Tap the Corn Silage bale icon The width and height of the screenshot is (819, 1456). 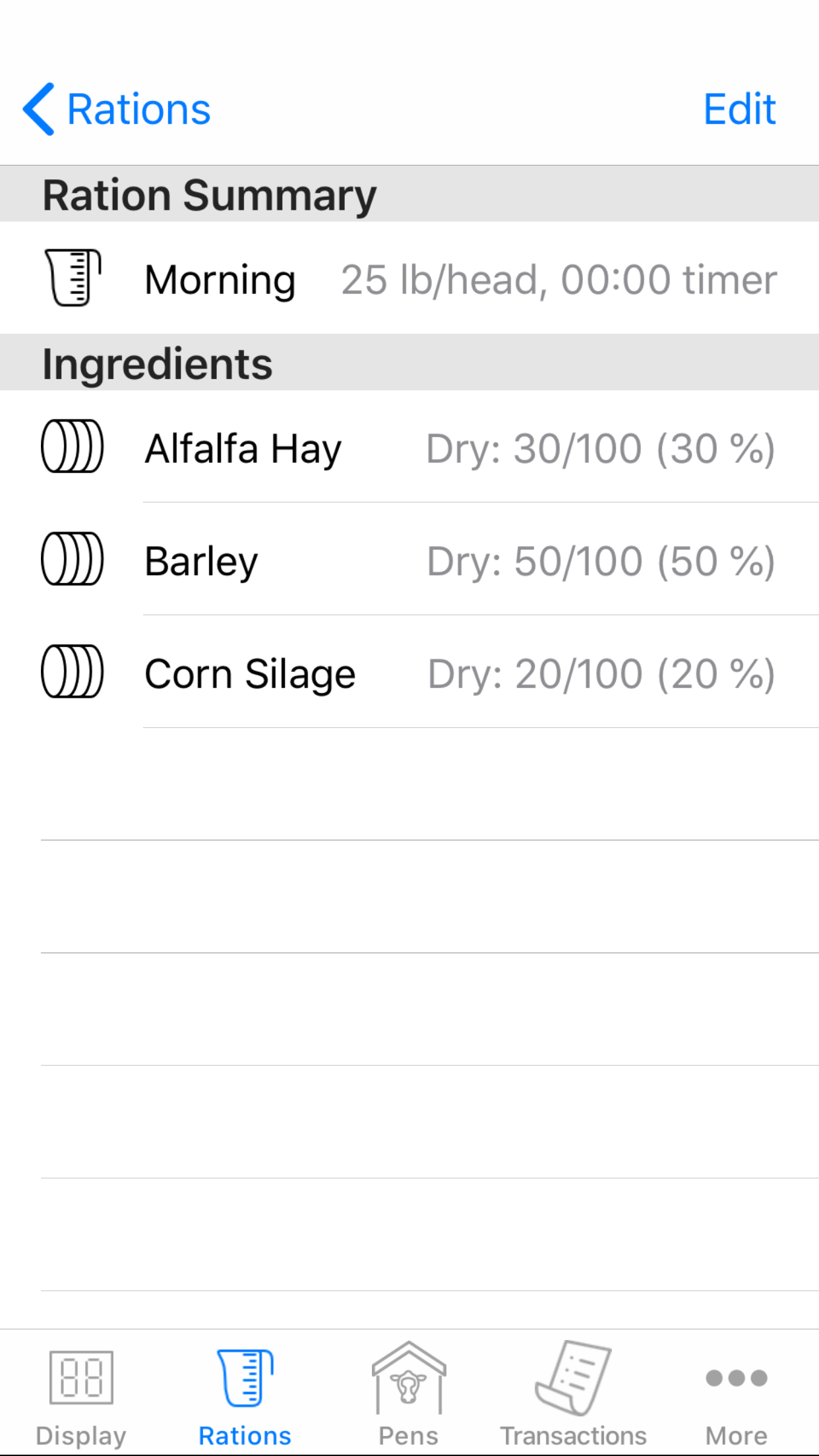pos(72,671)
